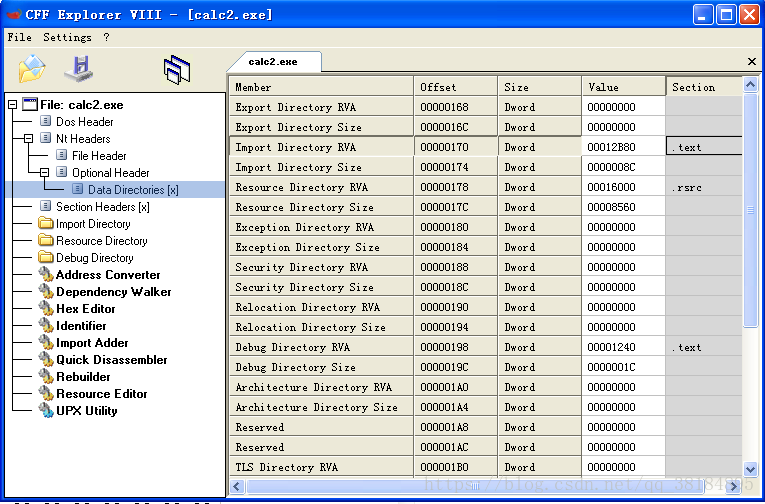
Task: Collapse the Optional Header tree node
Action: click(x=44, y=172)
